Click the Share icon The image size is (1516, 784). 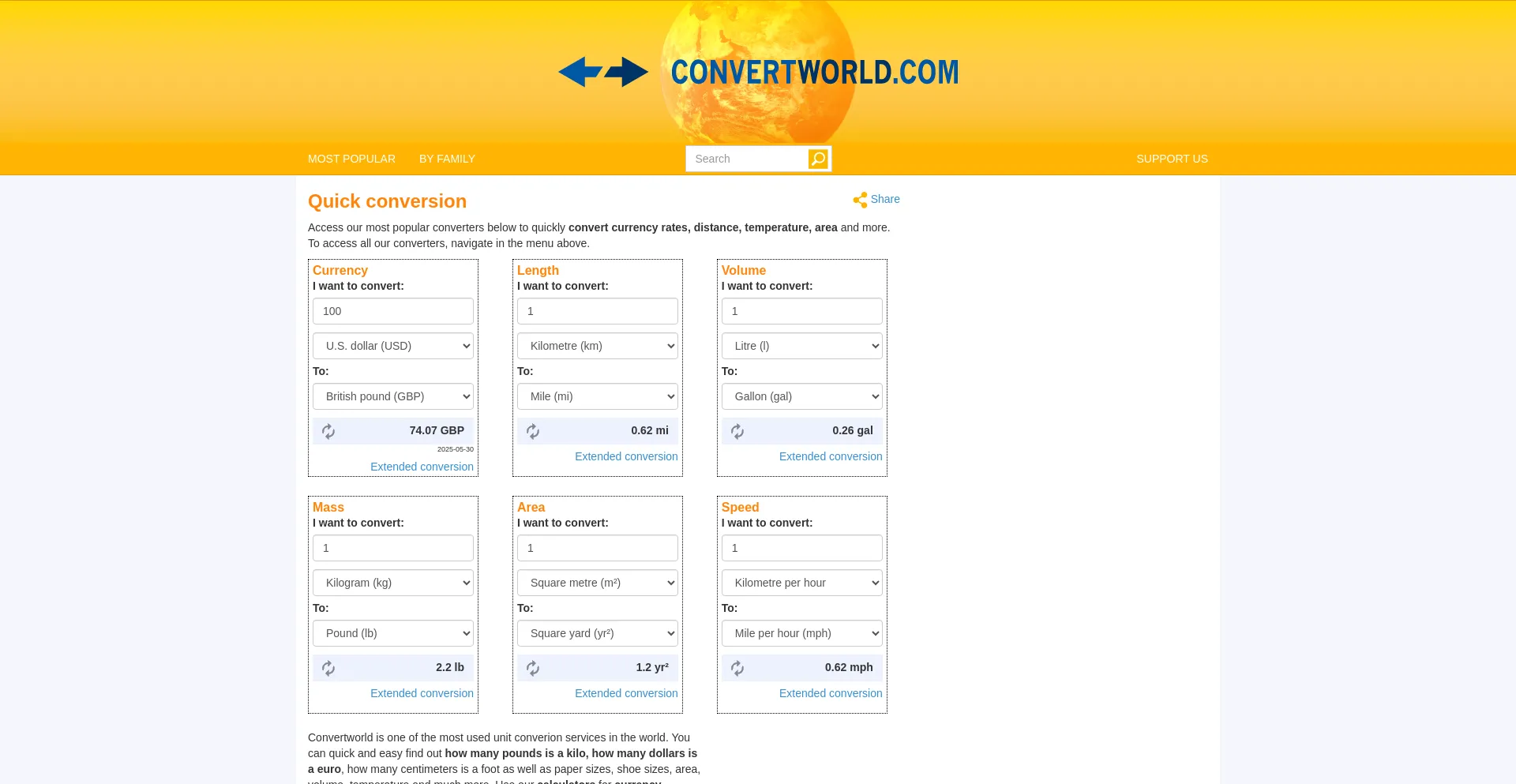(x=860, y=200)
